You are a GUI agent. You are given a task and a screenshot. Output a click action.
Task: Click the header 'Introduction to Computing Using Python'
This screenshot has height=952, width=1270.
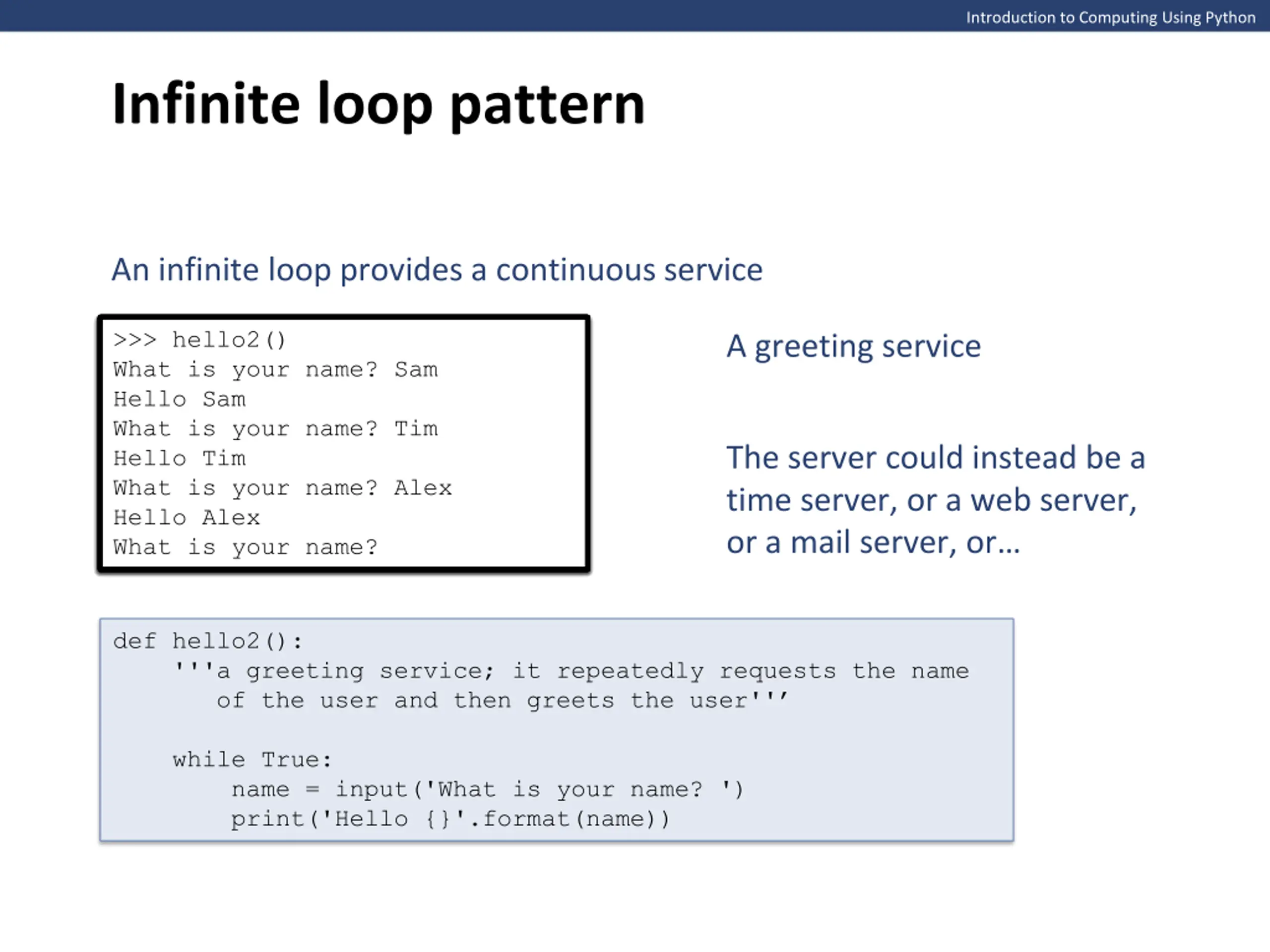click(x=1110, y=17)
